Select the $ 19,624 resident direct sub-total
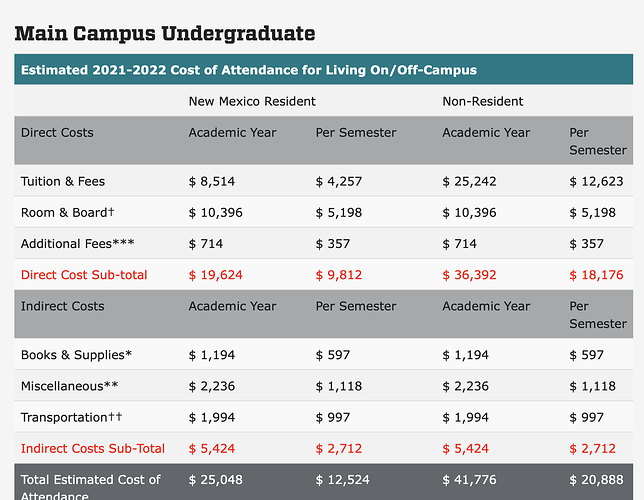Viewport: 644px width, 500px height. pyautogui.click(x=216, y=274)
